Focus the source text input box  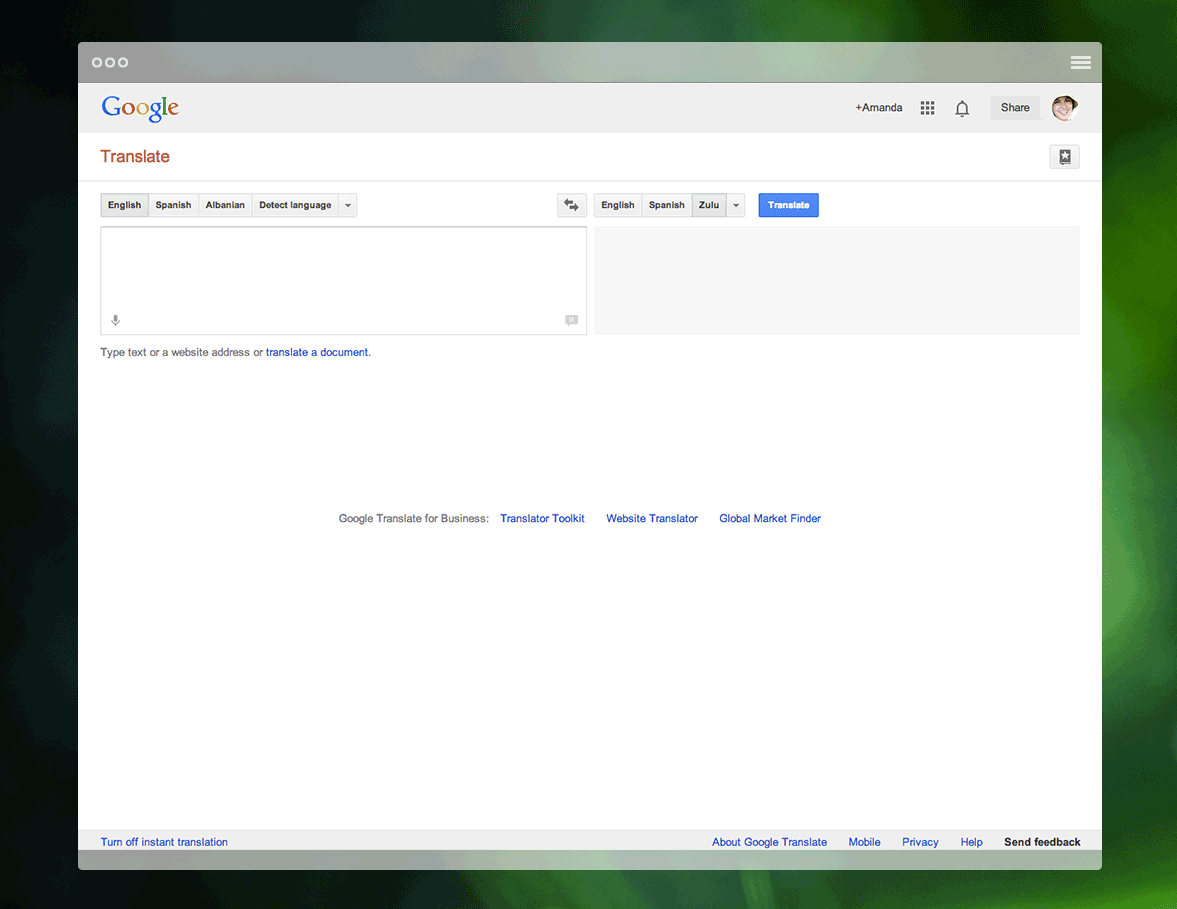pyautogui.click(x=344, y=281)
